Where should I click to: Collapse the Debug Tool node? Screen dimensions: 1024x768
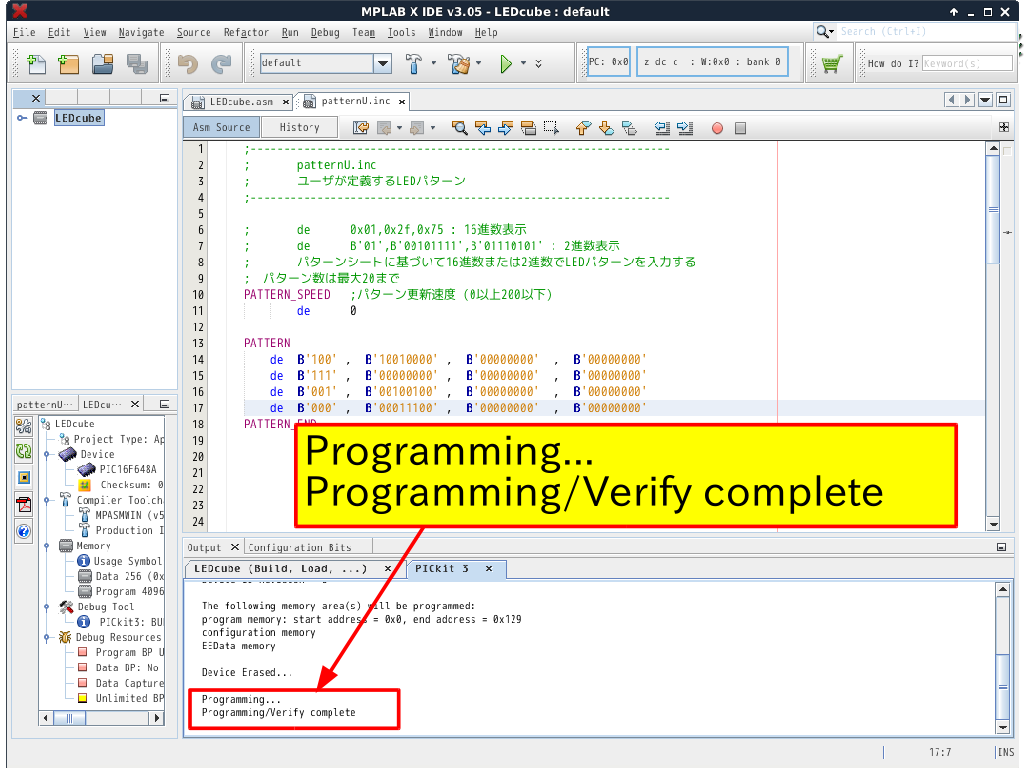46,607
